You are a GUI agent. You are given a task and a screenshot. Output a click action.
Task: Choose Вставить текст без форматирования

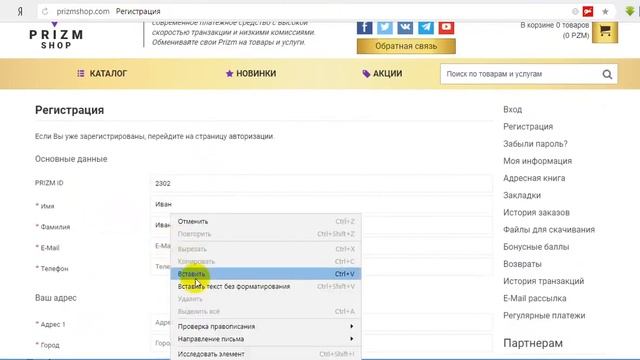(266, 287)
